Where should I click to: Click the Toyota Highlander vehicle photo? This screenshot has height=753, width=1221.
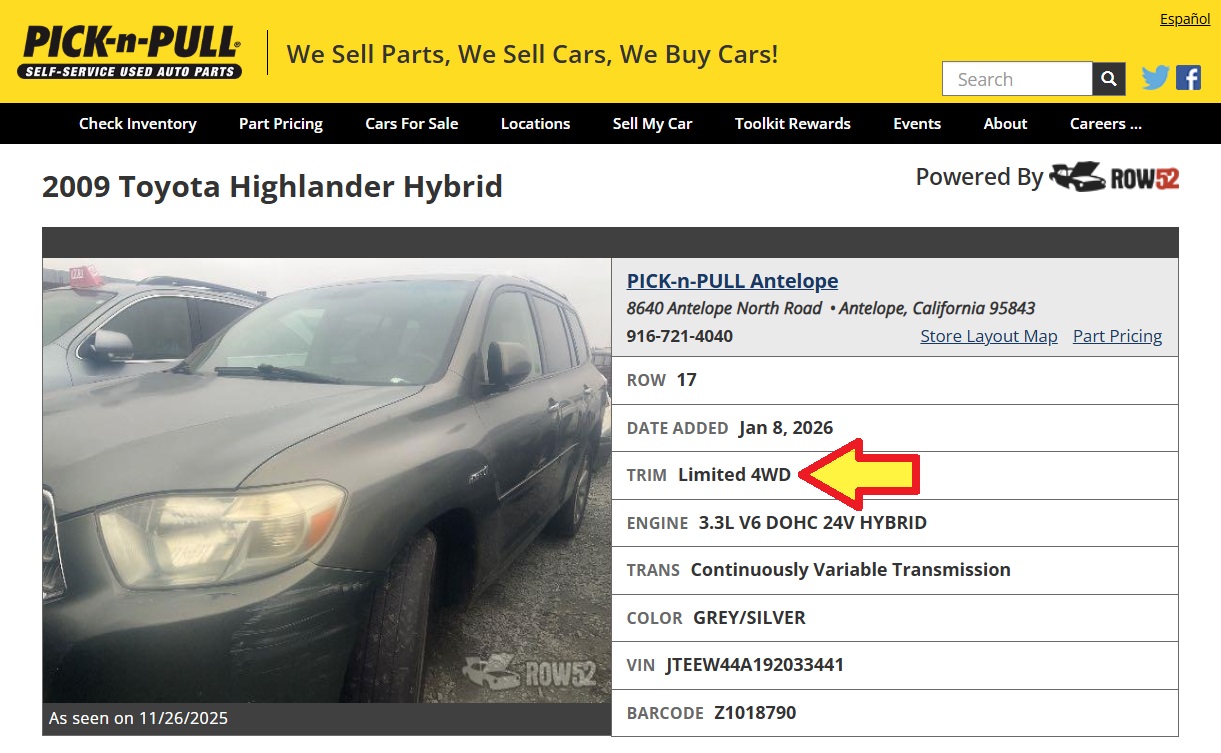327,481
